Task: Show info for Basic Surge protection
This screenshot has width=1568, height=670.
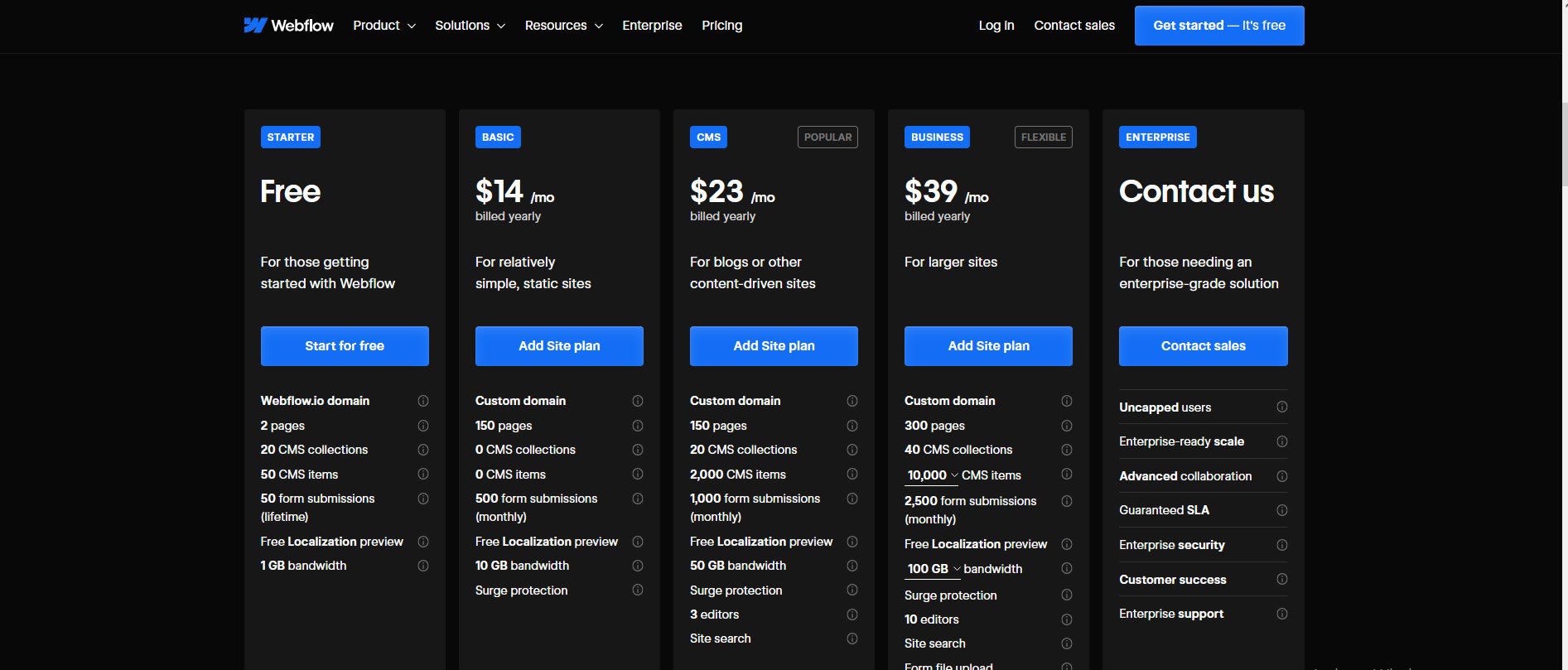Action: [638, 590]
